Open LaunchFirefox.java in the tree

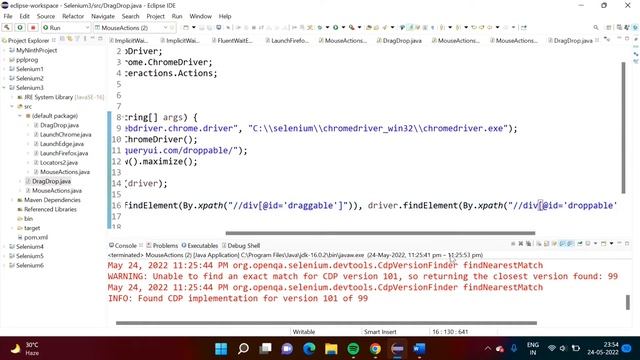click(64, 153)
